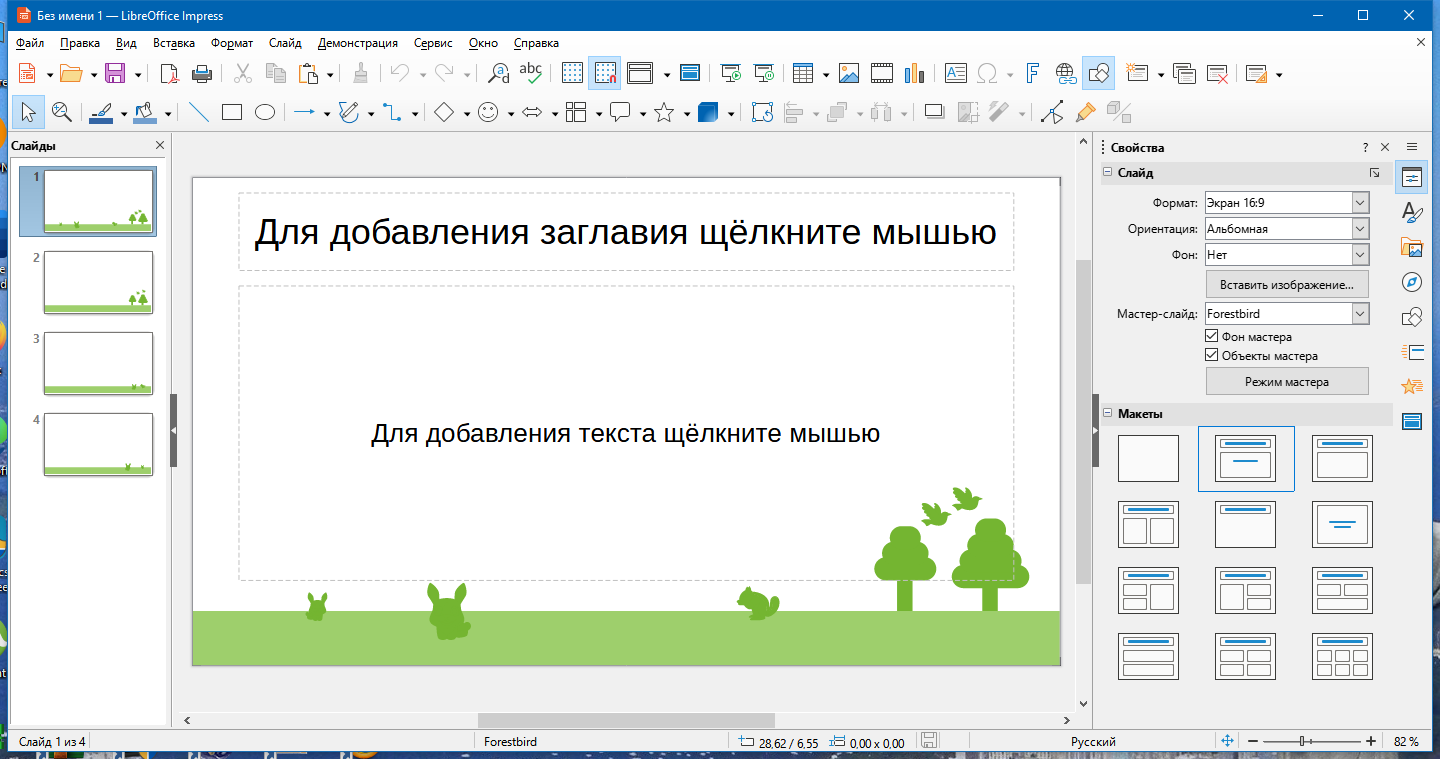This screenshot has height=759, width=1440.
Task: Select the Stars and Banners tool
Action: tap(664, 112)
